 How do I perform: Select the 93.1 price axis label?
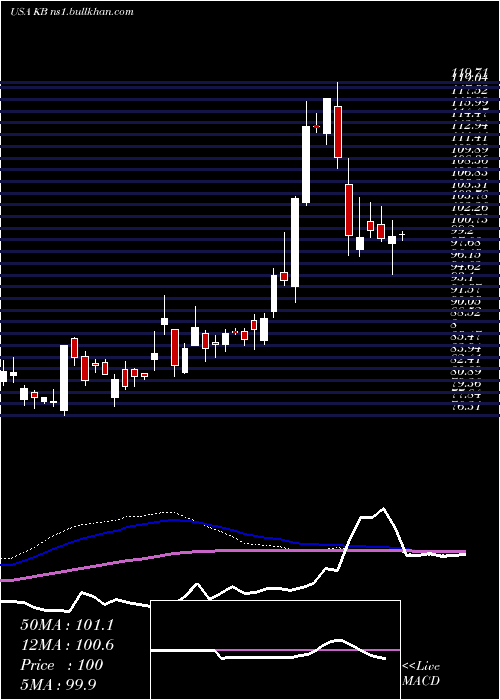click(462, 278)
